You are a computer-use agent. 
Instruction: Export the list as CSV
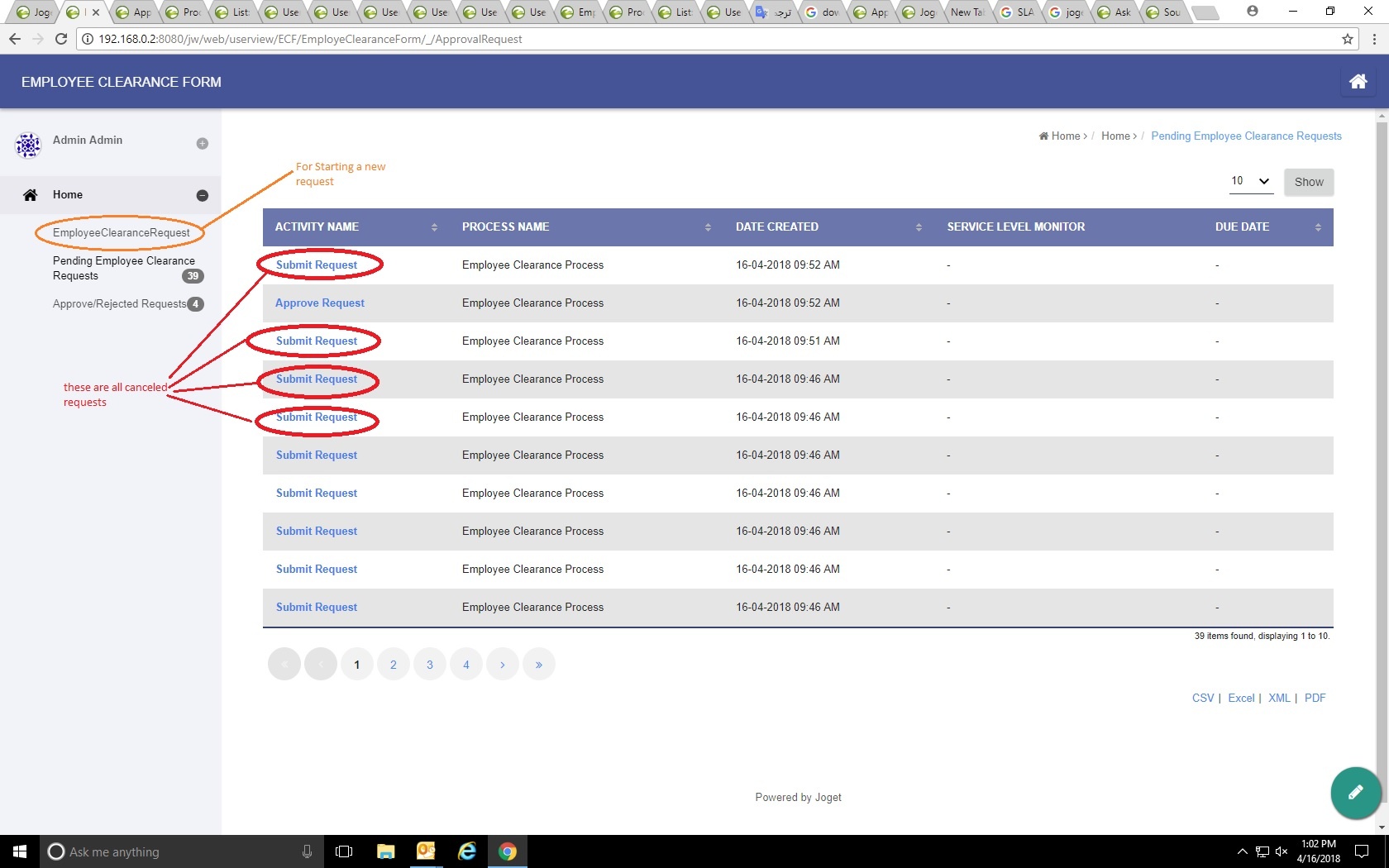[1202, 699]
